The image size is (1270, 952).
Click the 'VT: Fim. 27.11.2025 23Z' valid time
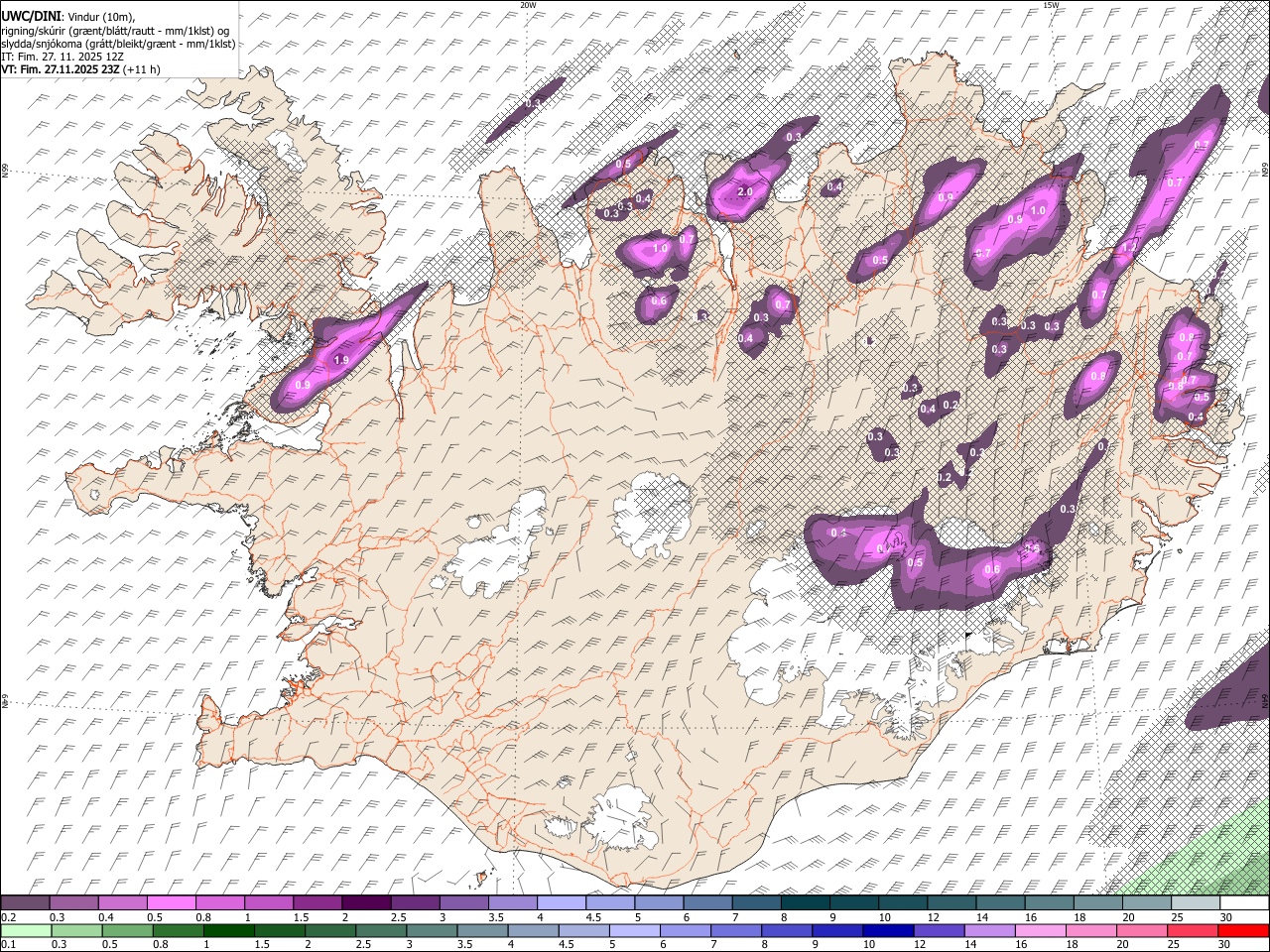click(x=61, y=69)
